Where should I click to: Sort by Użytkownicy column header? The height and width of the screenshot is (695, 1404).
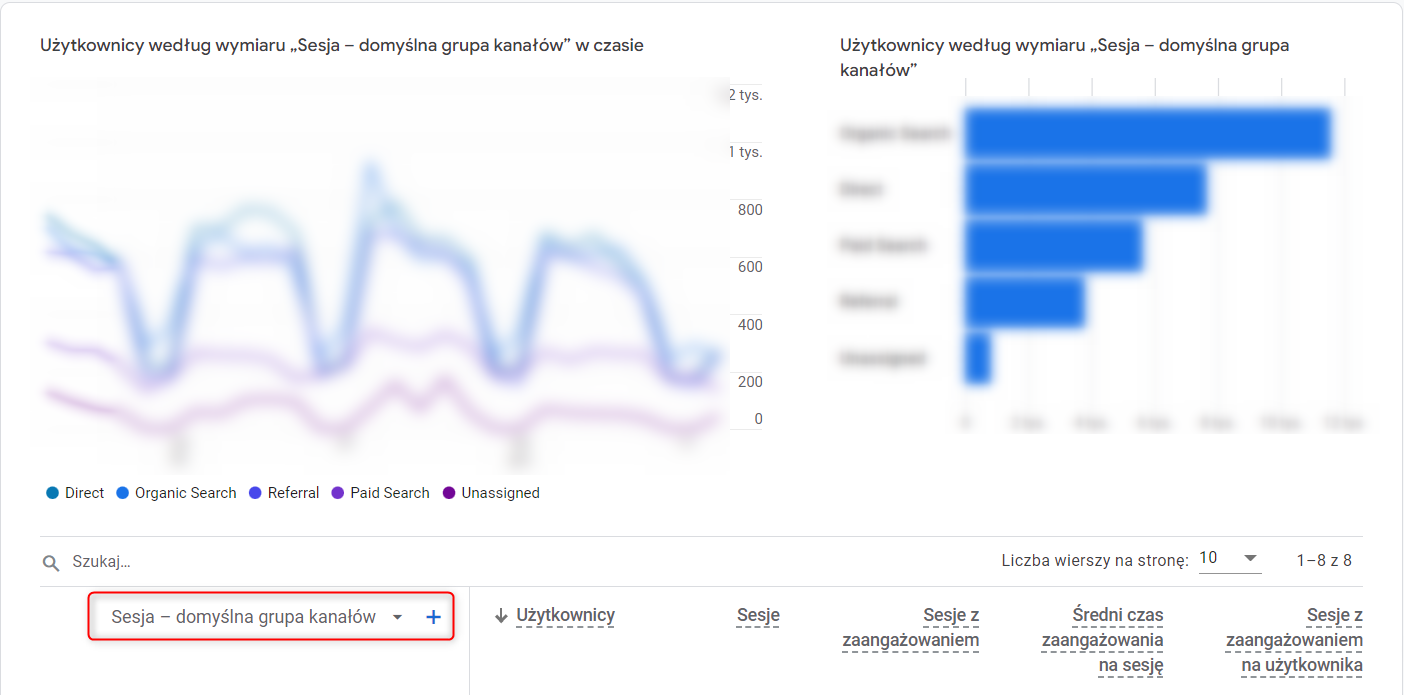click(x=565, y=616)
